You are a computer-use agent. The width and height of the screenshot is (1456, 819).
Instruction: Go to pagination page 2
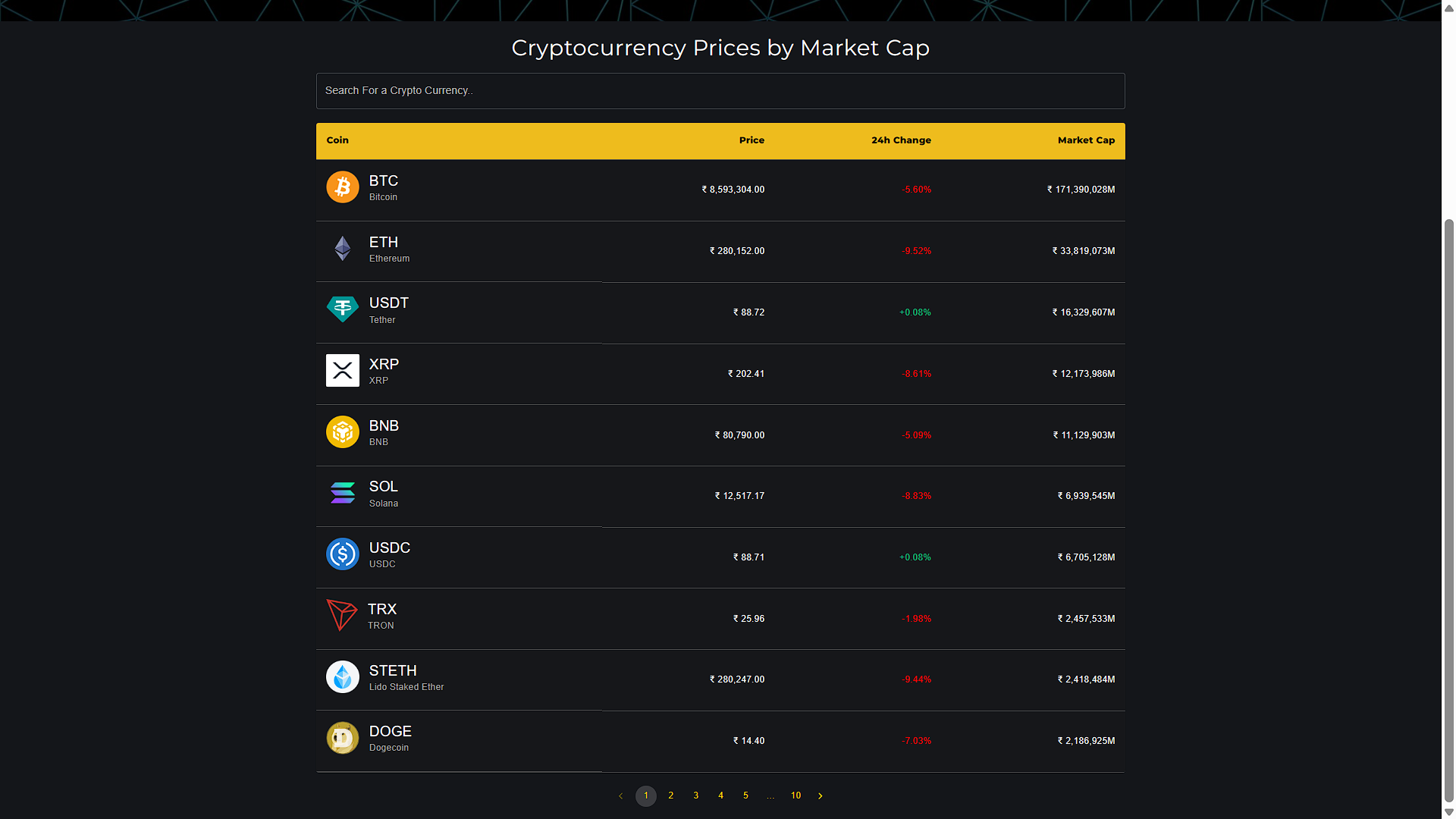670,795
